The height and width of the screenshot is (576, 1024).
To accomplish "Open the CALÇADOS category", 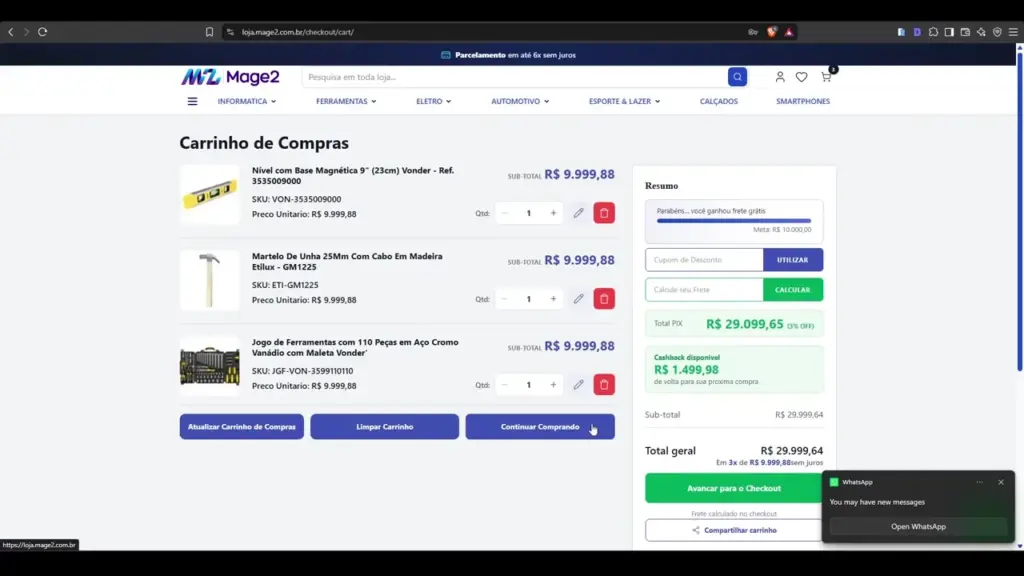I will 718,101.
